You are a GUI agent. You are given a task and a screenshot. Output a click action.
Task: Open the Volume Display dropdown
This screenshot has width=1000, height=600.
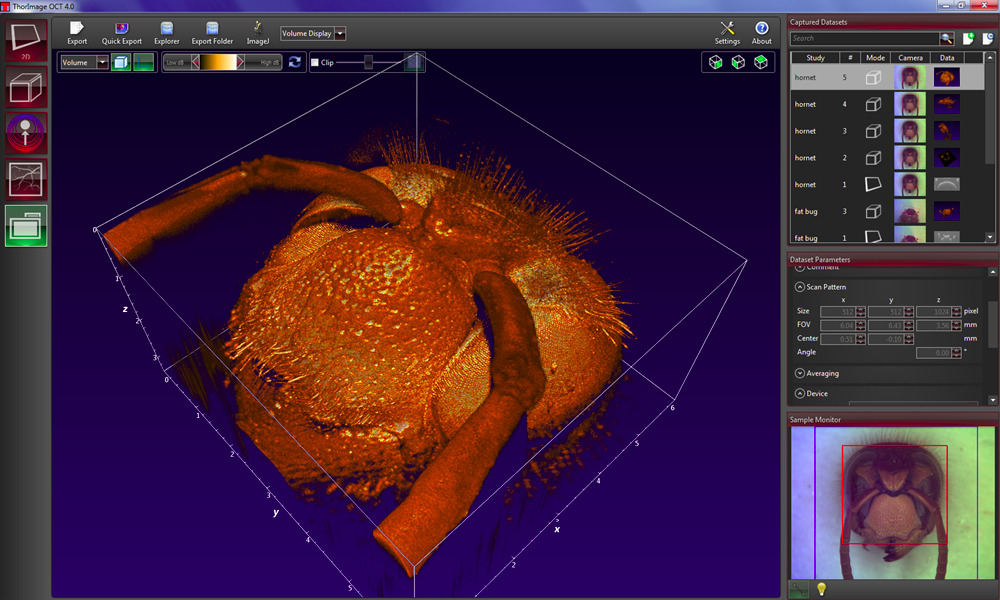[x=340, y=33]
